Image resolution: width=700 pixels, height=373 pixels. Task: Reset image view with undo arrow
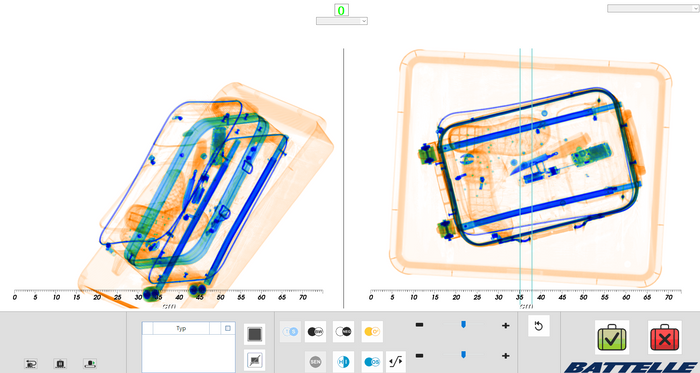click(538, 326)
